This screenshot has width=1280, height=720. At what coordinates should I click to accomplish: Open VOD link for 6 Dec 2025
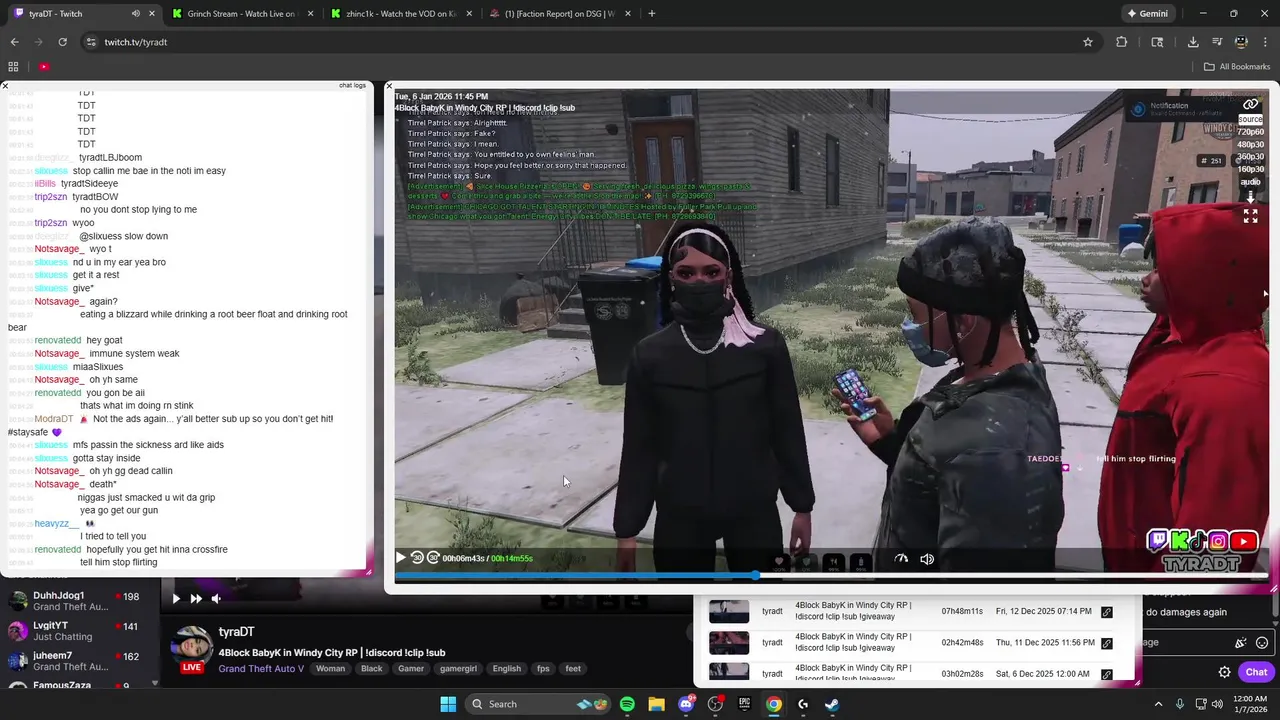pos(1106,674)
